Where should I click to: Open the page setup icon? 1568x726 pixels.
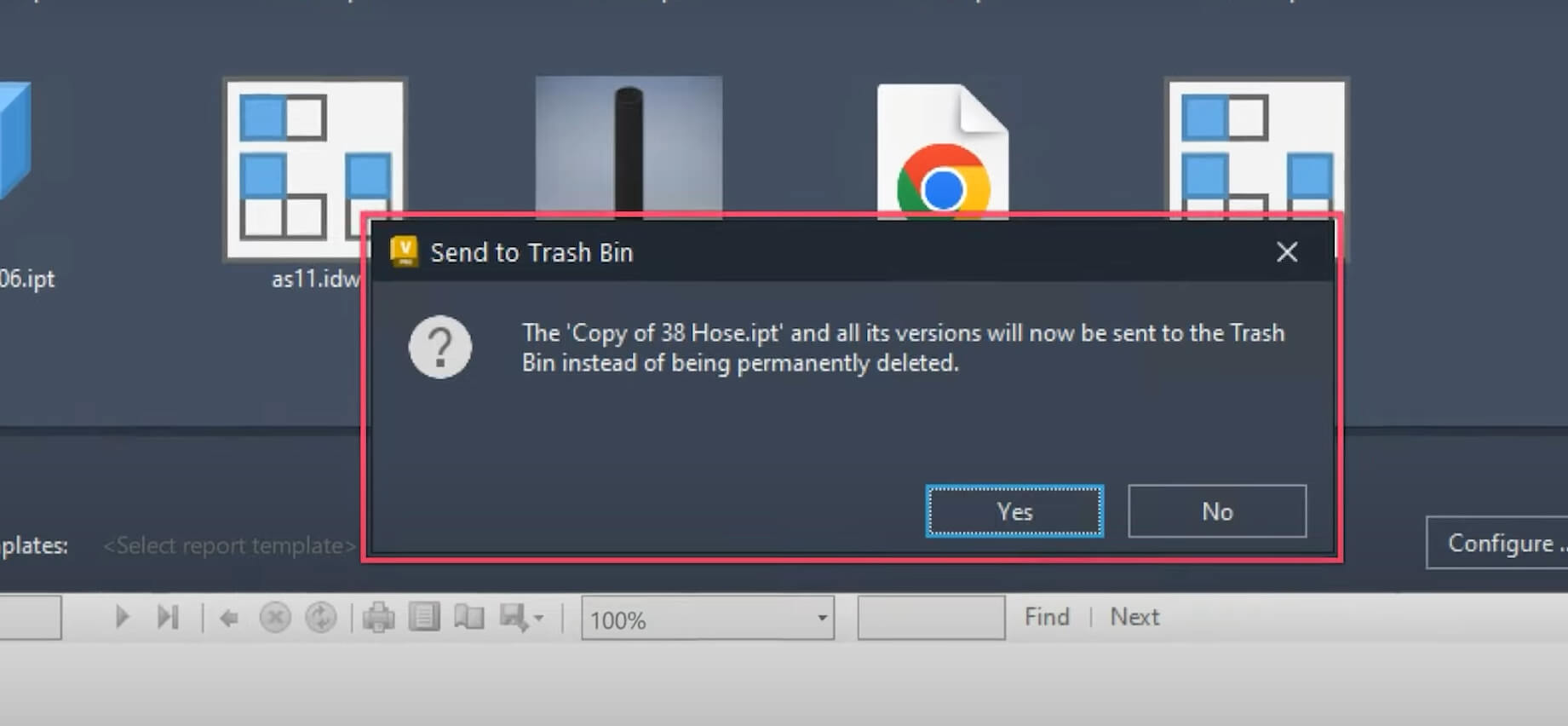[469, 617]
